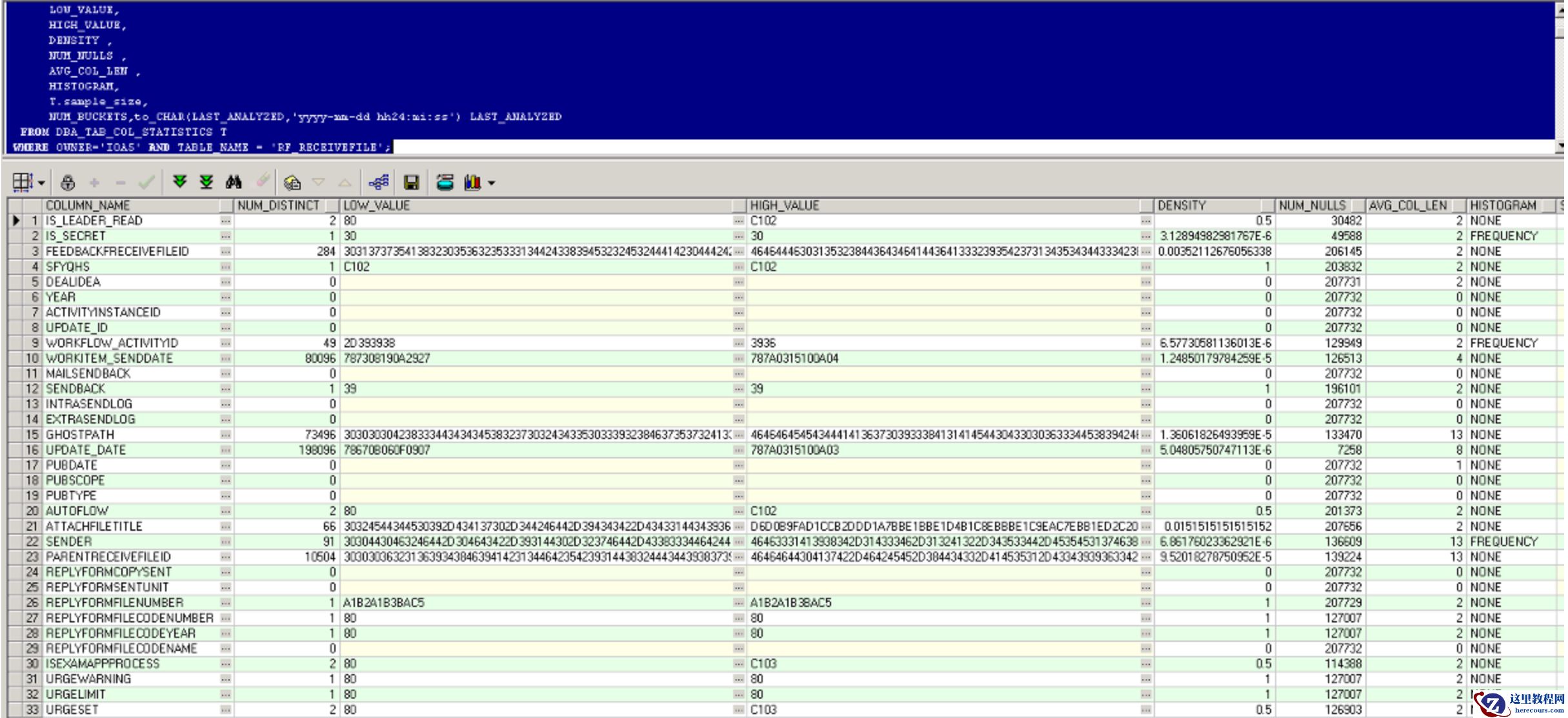
Task: Click the bar chart icon
Action: [x=472, y=183]
